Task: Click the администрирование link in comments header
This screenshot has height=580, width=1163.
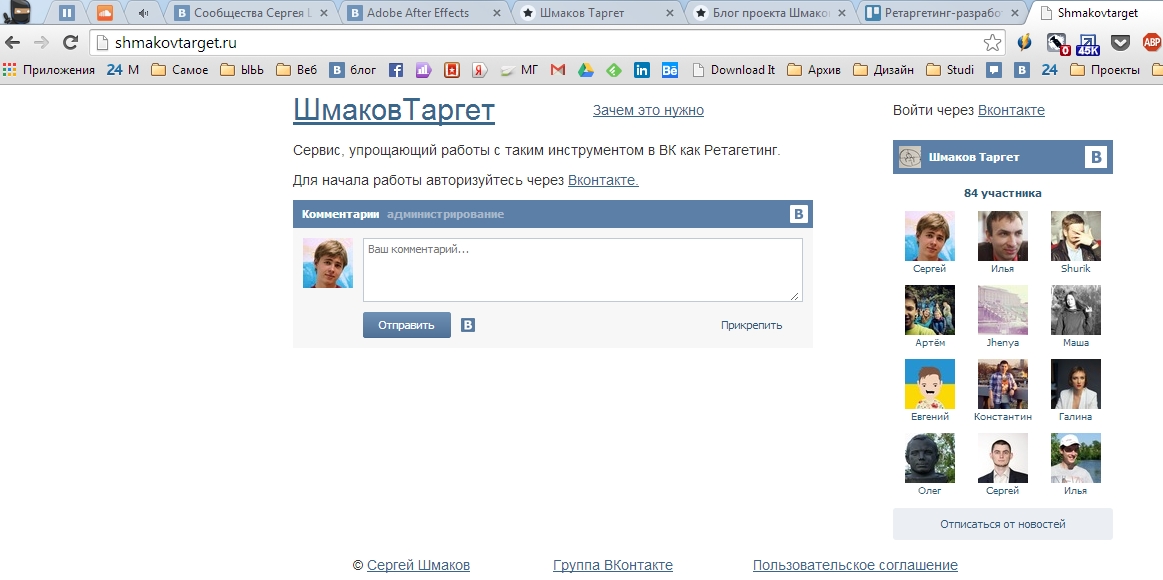Action: tap(445, 214)
